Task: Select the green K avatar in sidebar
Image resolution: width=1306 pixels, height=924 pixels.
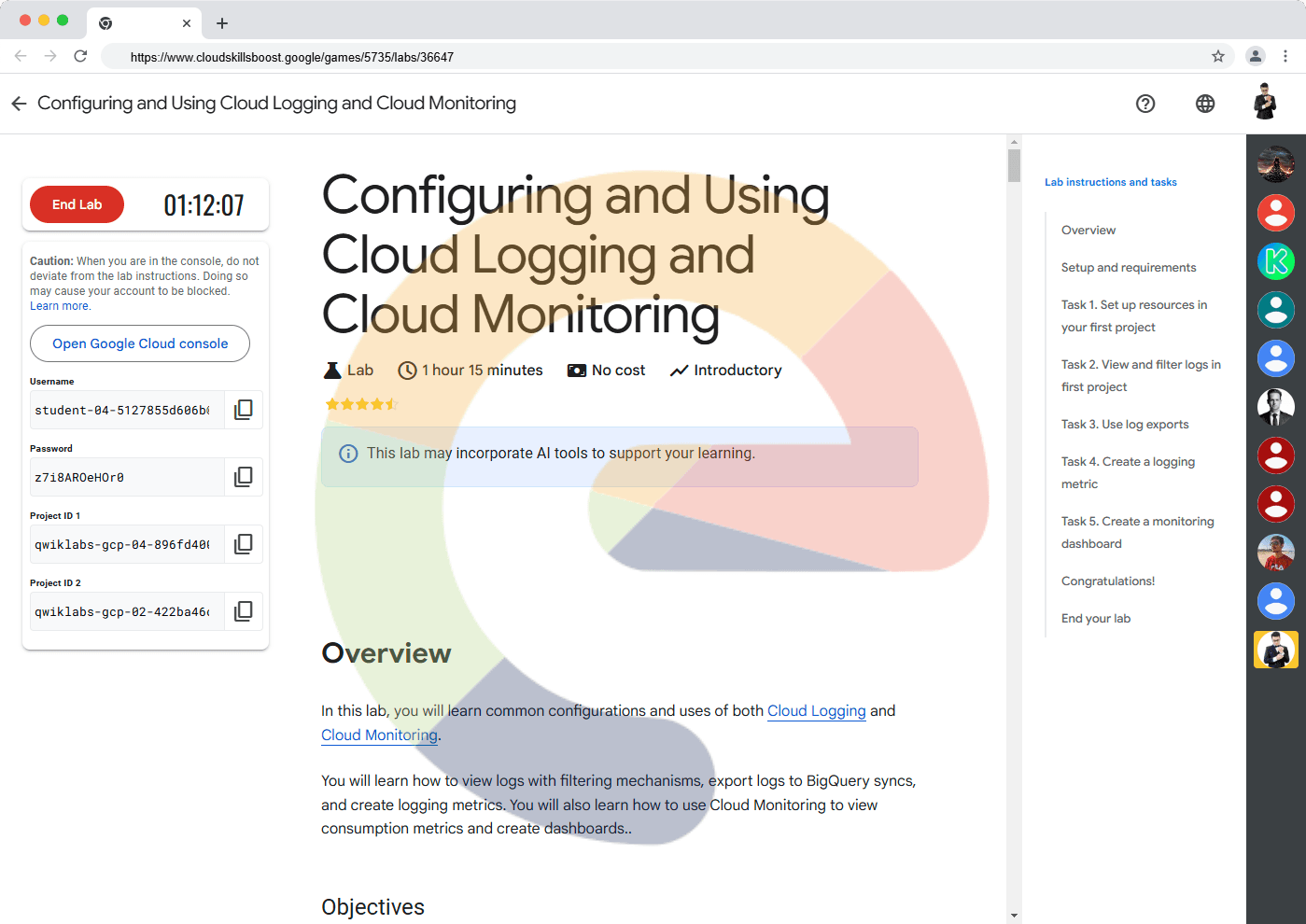Action: point(1276,261)
